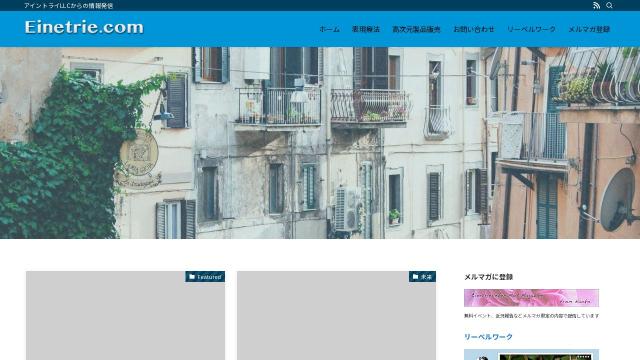Open the 未来 post thumbnail
This screenshot has height=360, width=640.
click(336, 316)
